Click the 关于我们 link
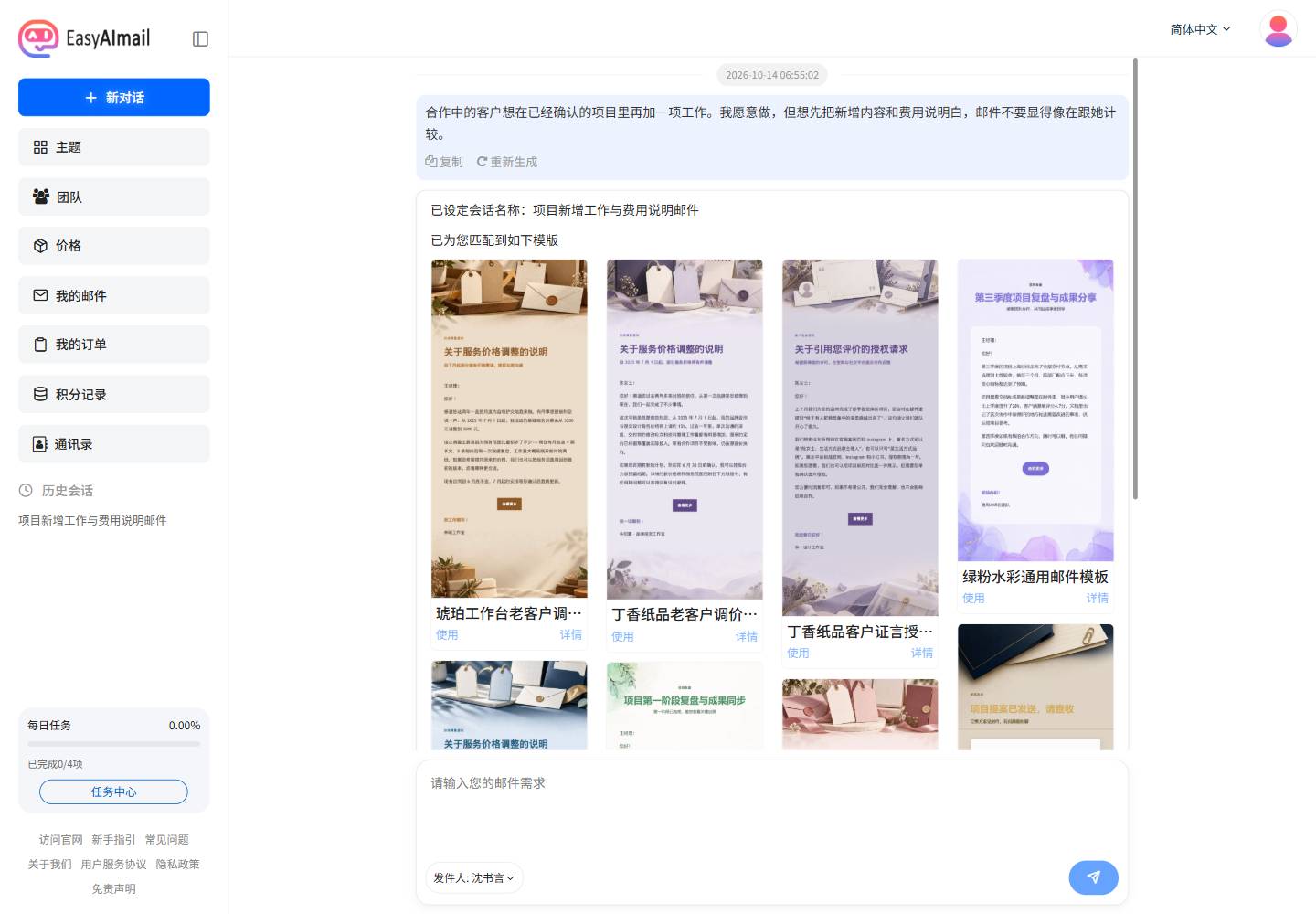1316x914 pixels. tap(49, 864)
